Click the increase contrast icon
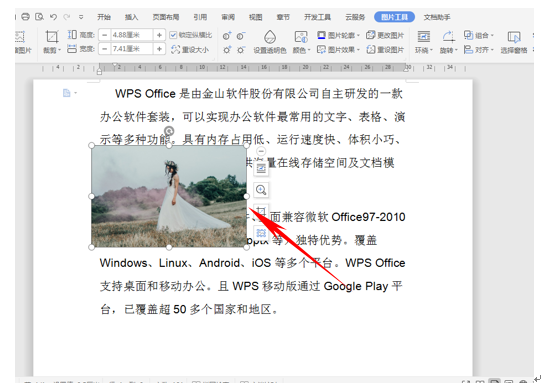This screenshot has width=553, height=389. [227, 36]
